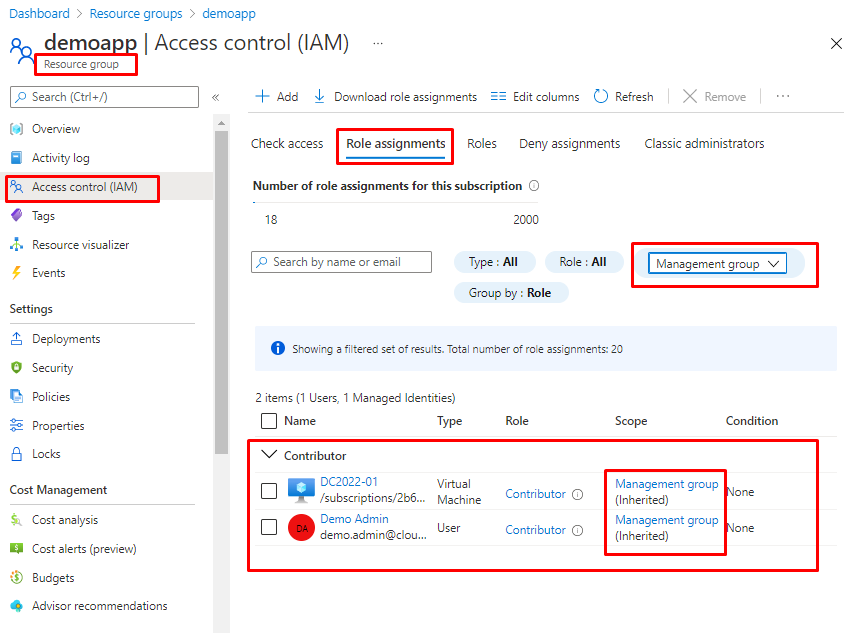
Task: Collapse the Contributor group
Action: pyautogui.click(x=268, y=455)
